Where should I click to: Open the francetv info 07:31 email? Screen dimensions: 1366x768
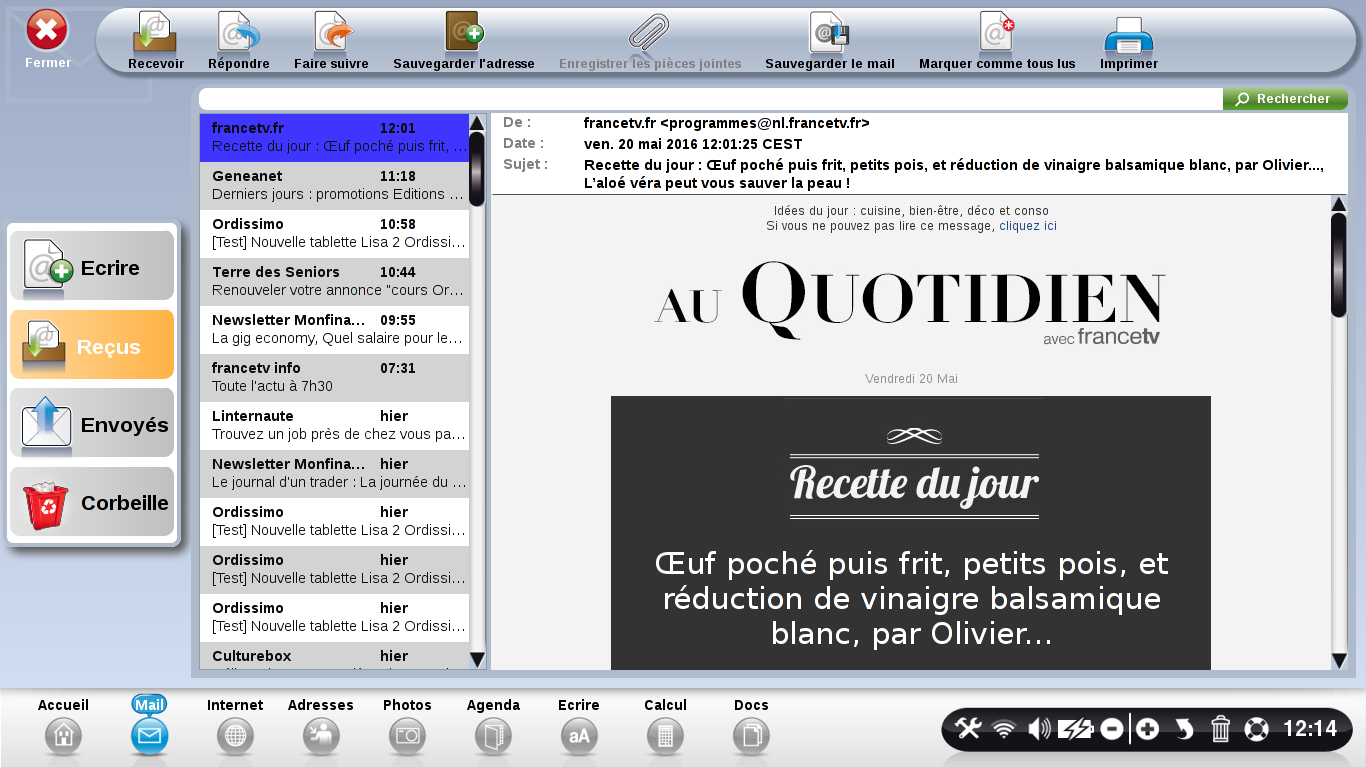pyautogui.click(x=334, y=378)
